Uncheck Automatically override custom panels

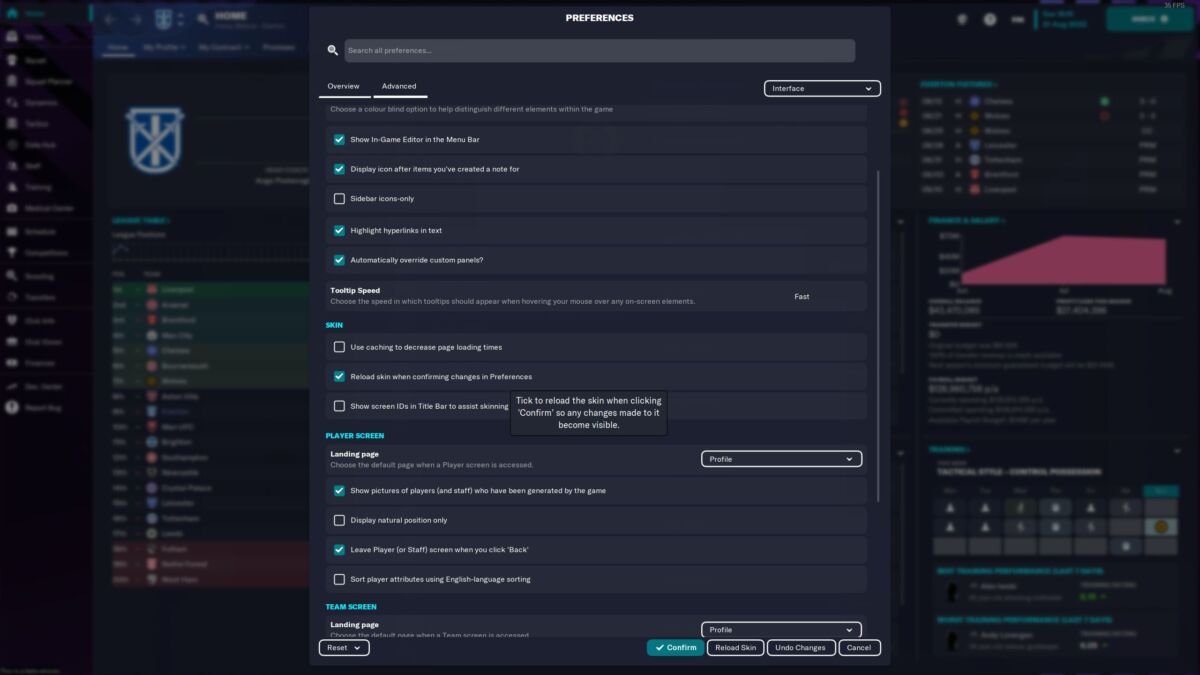(x=339, y=260)
